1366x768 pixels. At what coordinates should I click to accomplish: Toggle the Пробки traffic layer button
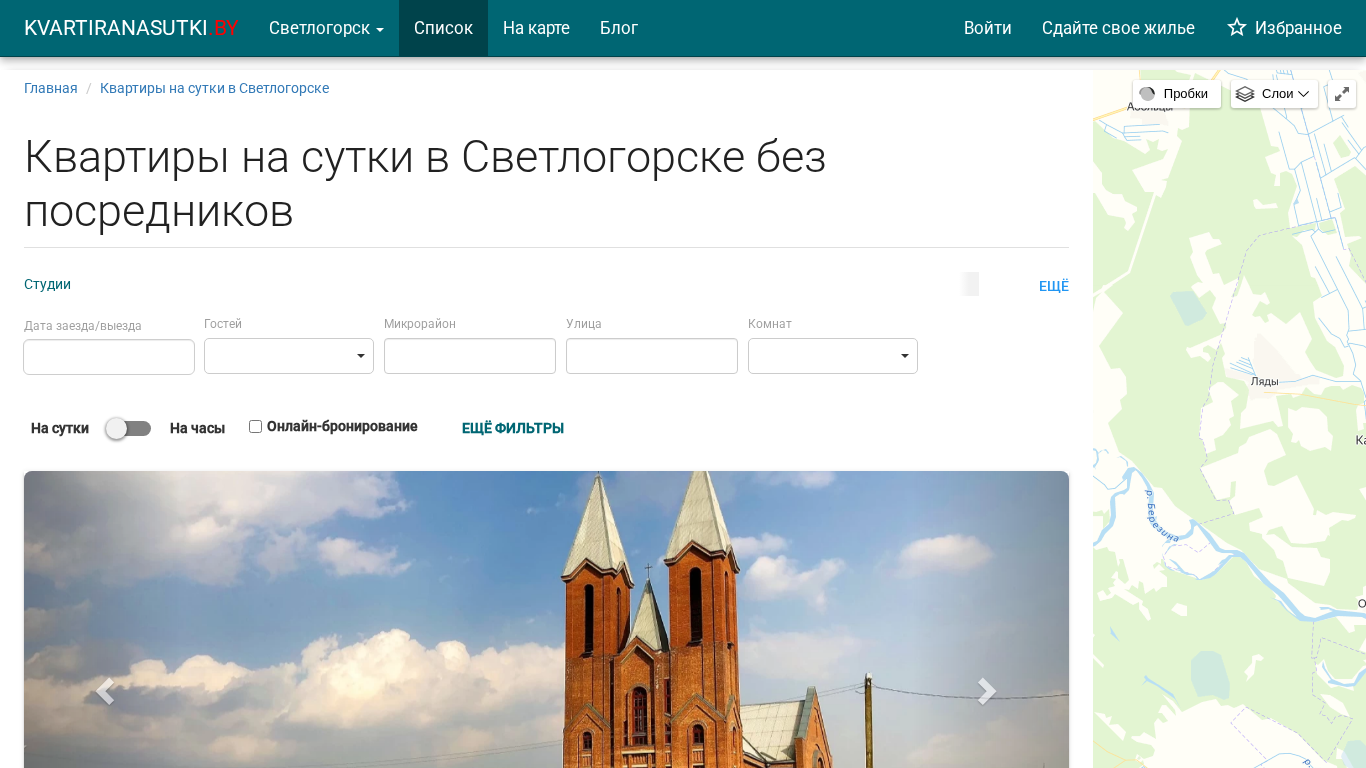1176,94
